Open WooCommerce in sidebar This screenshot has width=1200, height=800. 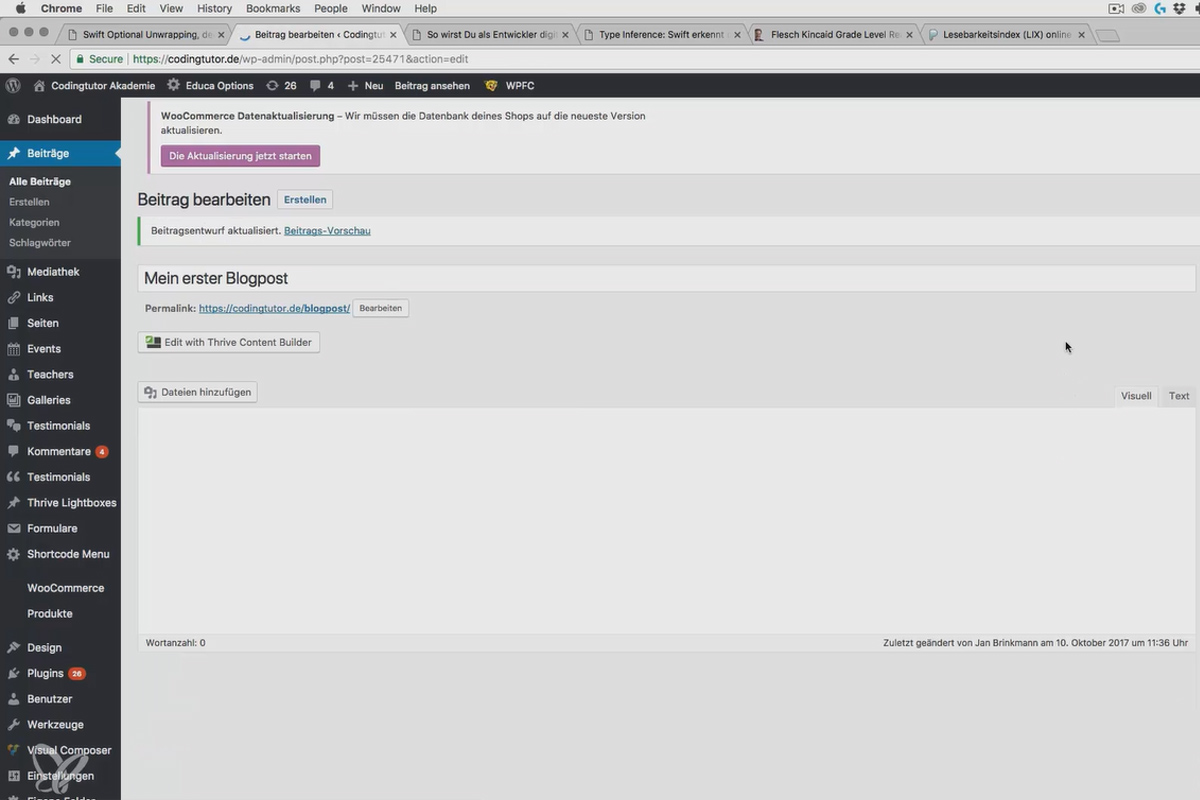click(x=65, y=588)
